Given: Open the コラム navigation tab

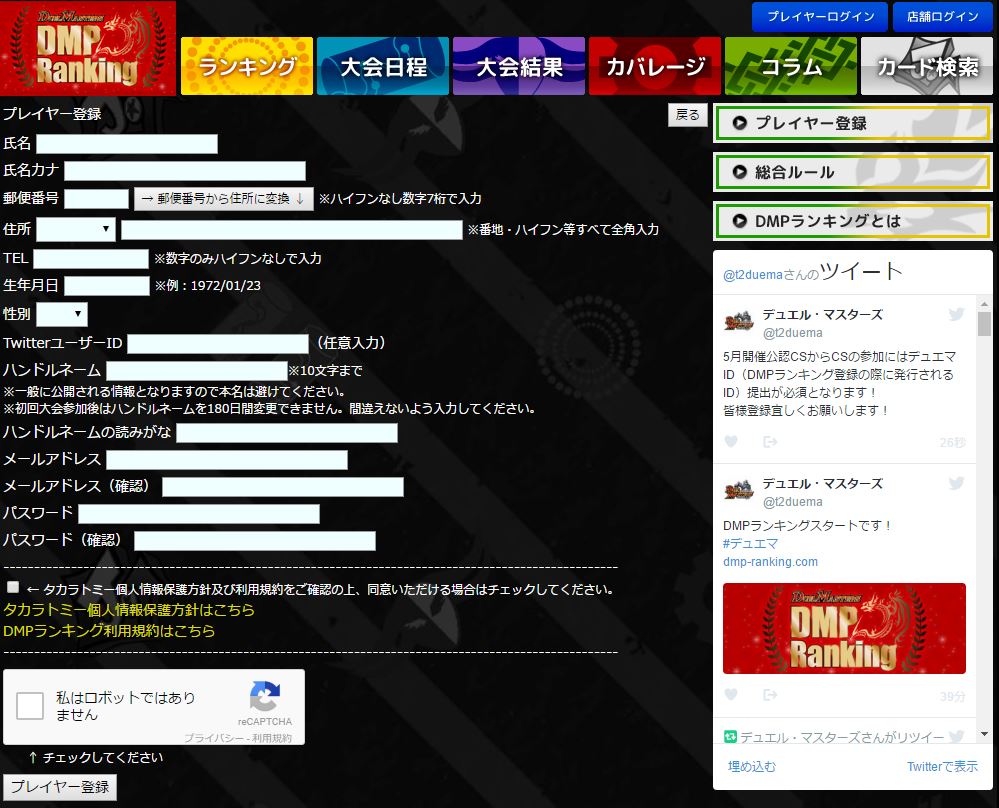Looking at the screenshot, I should (791, 66).
